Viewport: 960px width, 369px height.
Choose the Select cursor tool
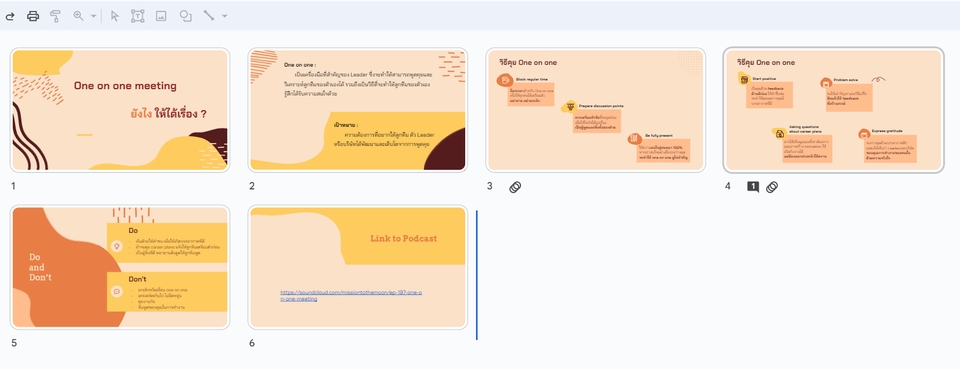tap(114, 17)
